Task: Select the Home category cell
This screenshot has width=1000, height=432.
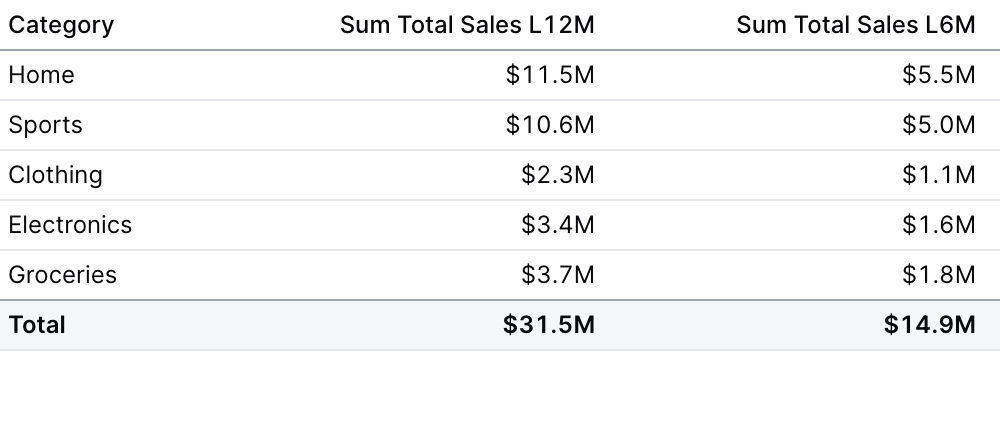Action: click(42, 75)
